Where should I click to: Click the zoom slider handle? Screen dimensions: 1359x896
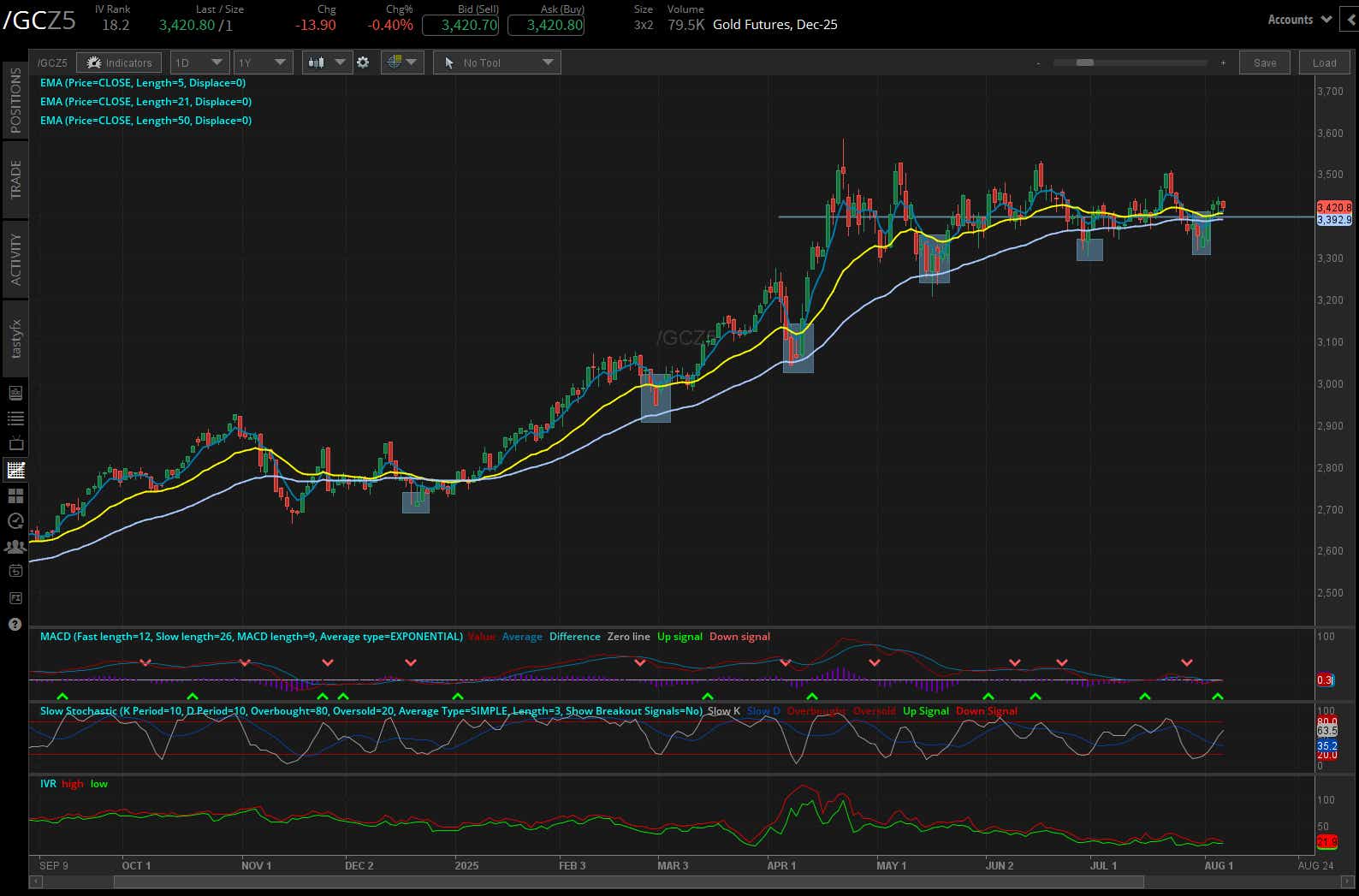(1085, 62)
